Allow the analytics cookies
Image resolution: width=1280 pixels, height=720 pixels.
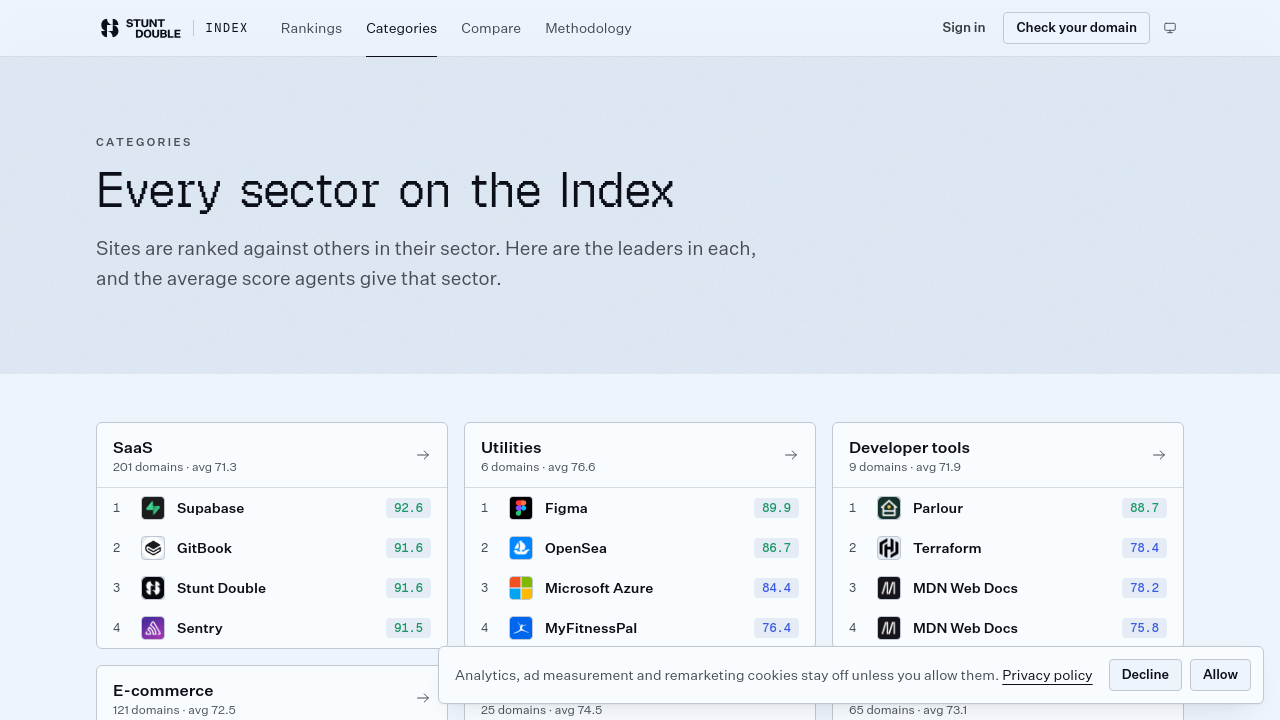[1220, 675]
